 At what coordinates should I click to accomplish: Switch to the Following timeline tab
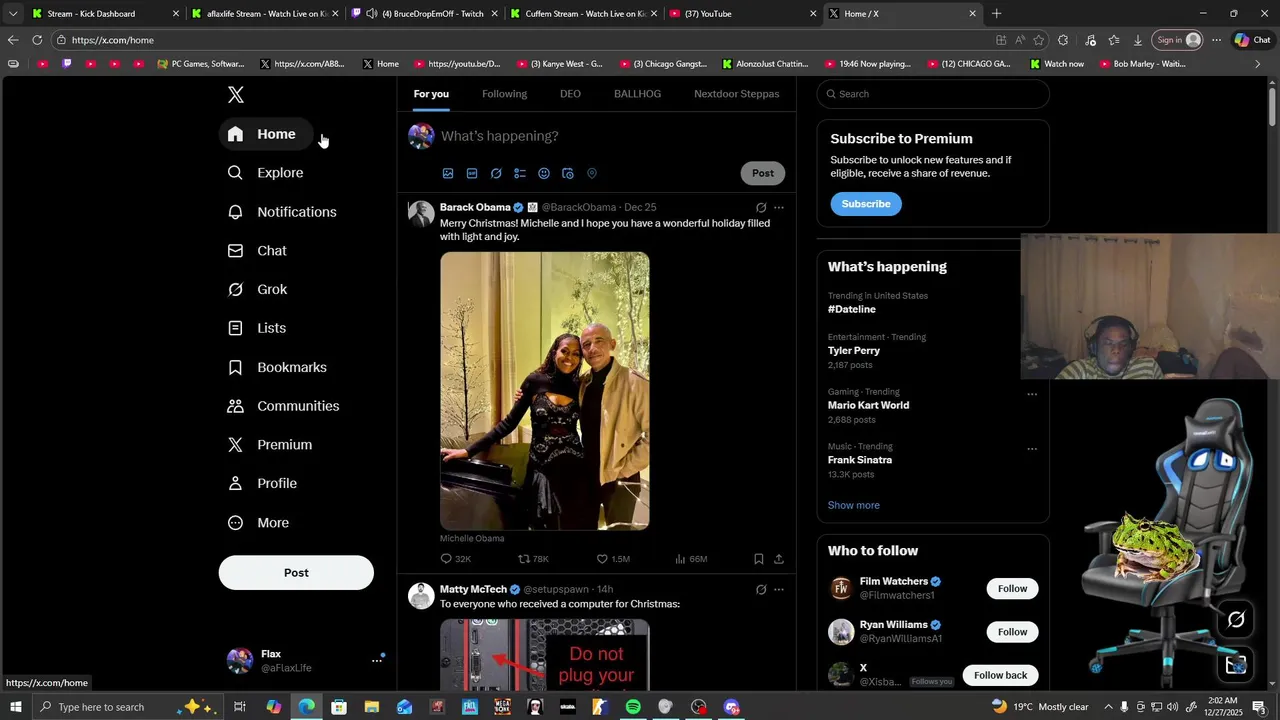(x=504, y=94)
